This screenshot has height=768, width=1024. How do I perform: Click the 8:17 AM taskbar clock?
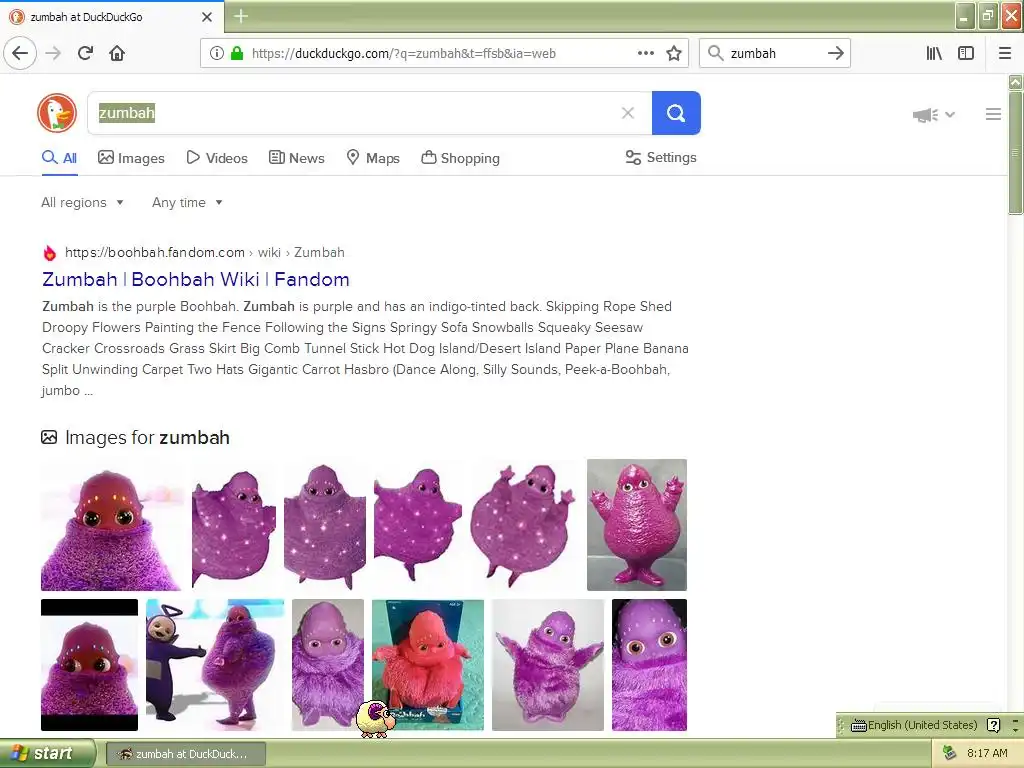pyautogui.click(x=987, y=754)
